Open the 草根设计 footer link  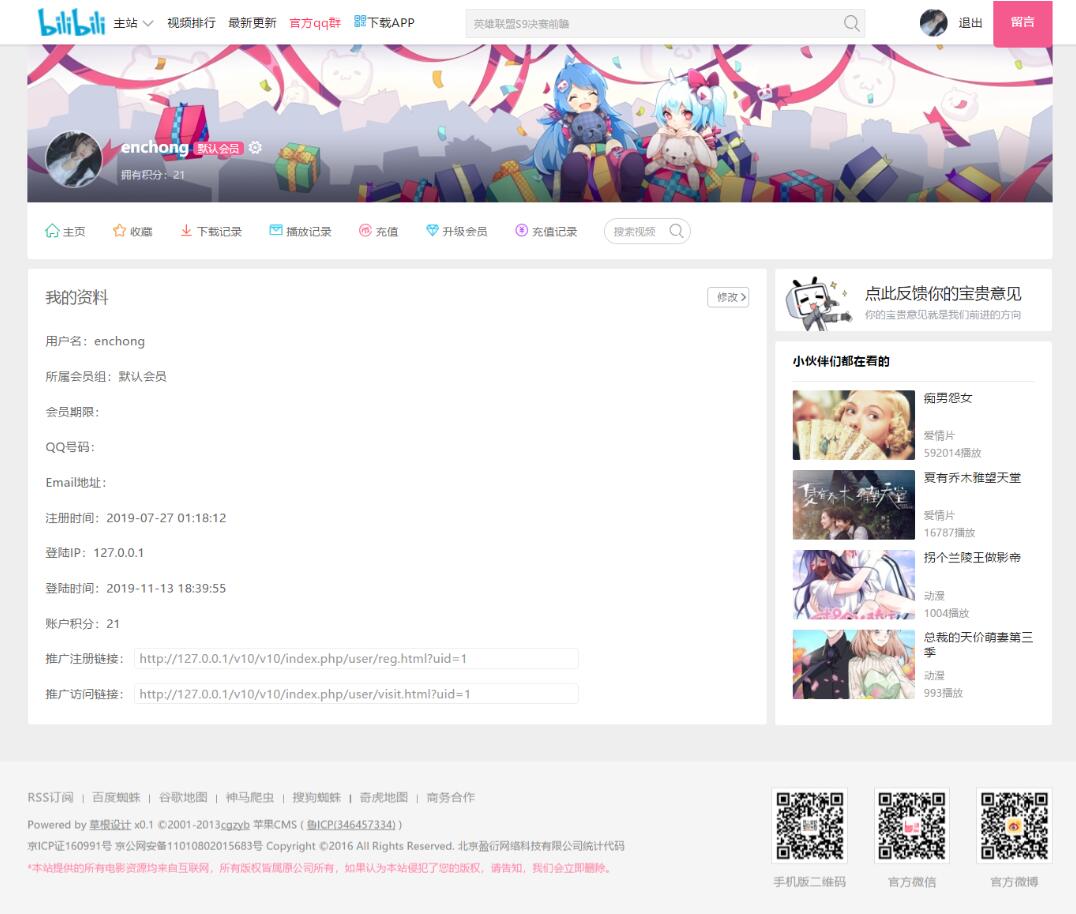click(x=110, y=825)
